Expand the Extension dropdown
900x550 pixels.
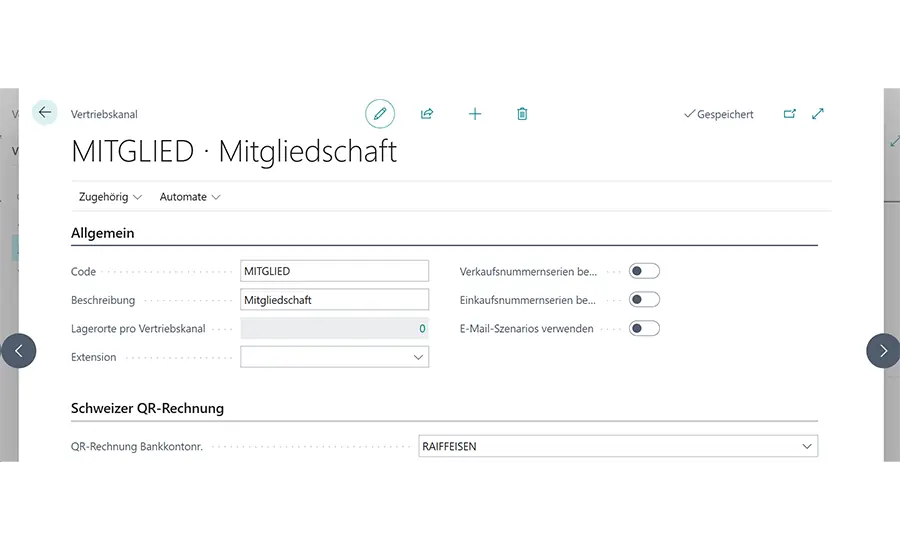click(x=418, y=357)
